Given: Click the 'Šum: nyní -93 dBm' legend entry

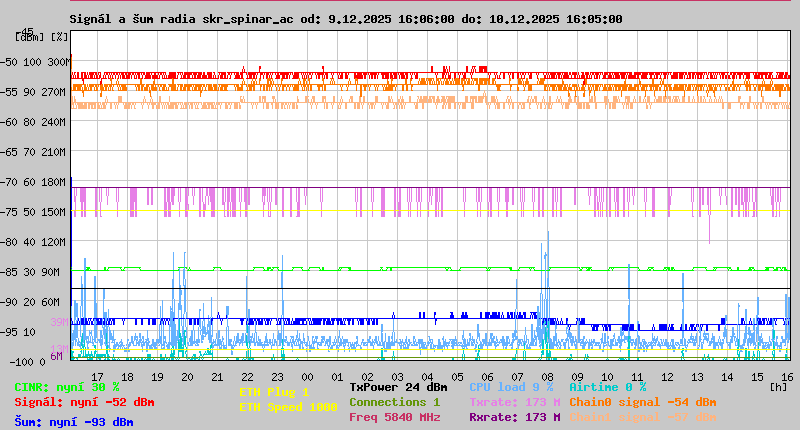Looking at the screenshot, I should point(74,422).
